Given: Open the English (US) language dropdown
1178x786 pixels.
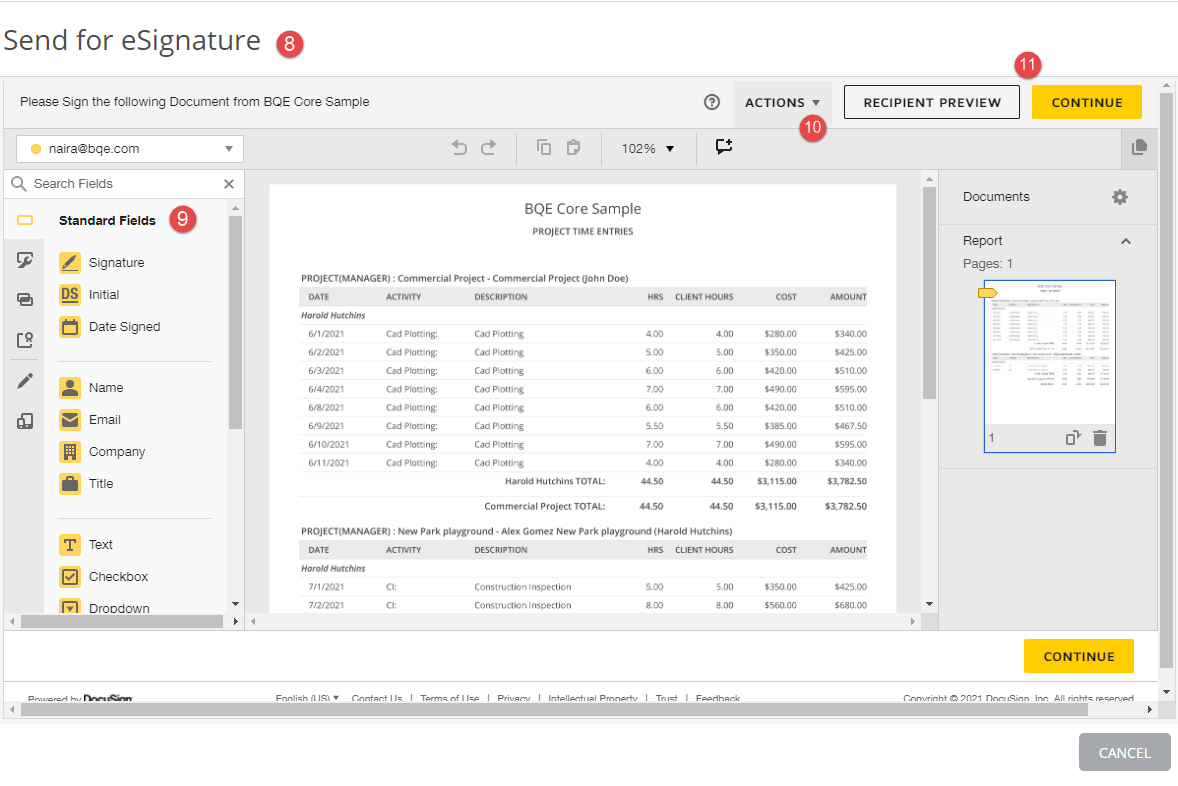Looking at the screenshot, I should point(307,698).
